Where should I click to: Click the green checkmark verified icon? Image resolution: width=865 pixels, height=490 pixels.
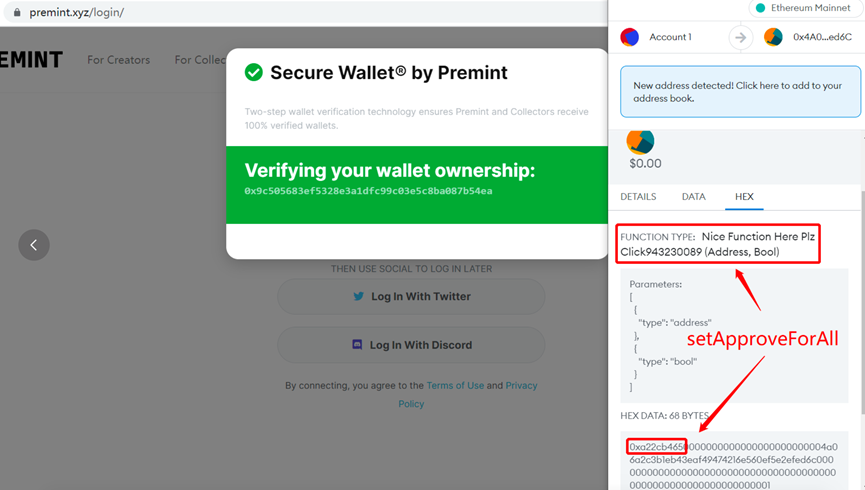coord(254,72)
